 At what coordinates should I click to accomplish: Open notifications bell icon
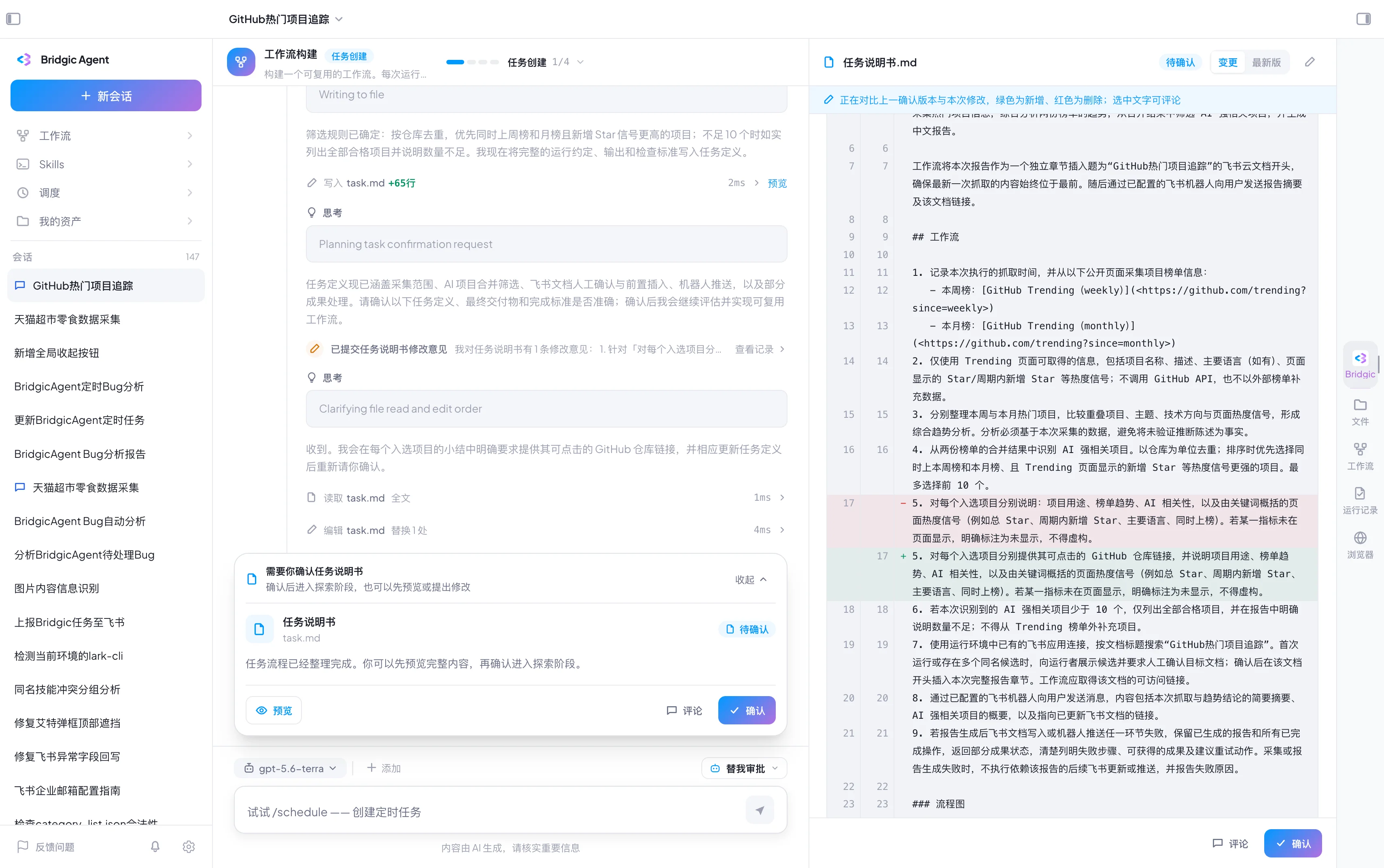pyautogui.click(x=155, y=846)
